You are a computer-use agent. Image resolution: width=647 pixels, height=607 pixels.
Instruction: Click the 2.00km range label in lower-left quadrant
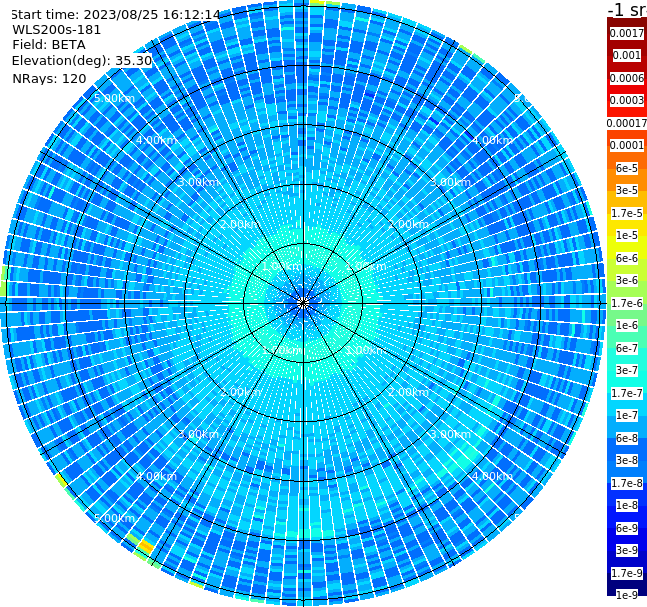[241, 392]
